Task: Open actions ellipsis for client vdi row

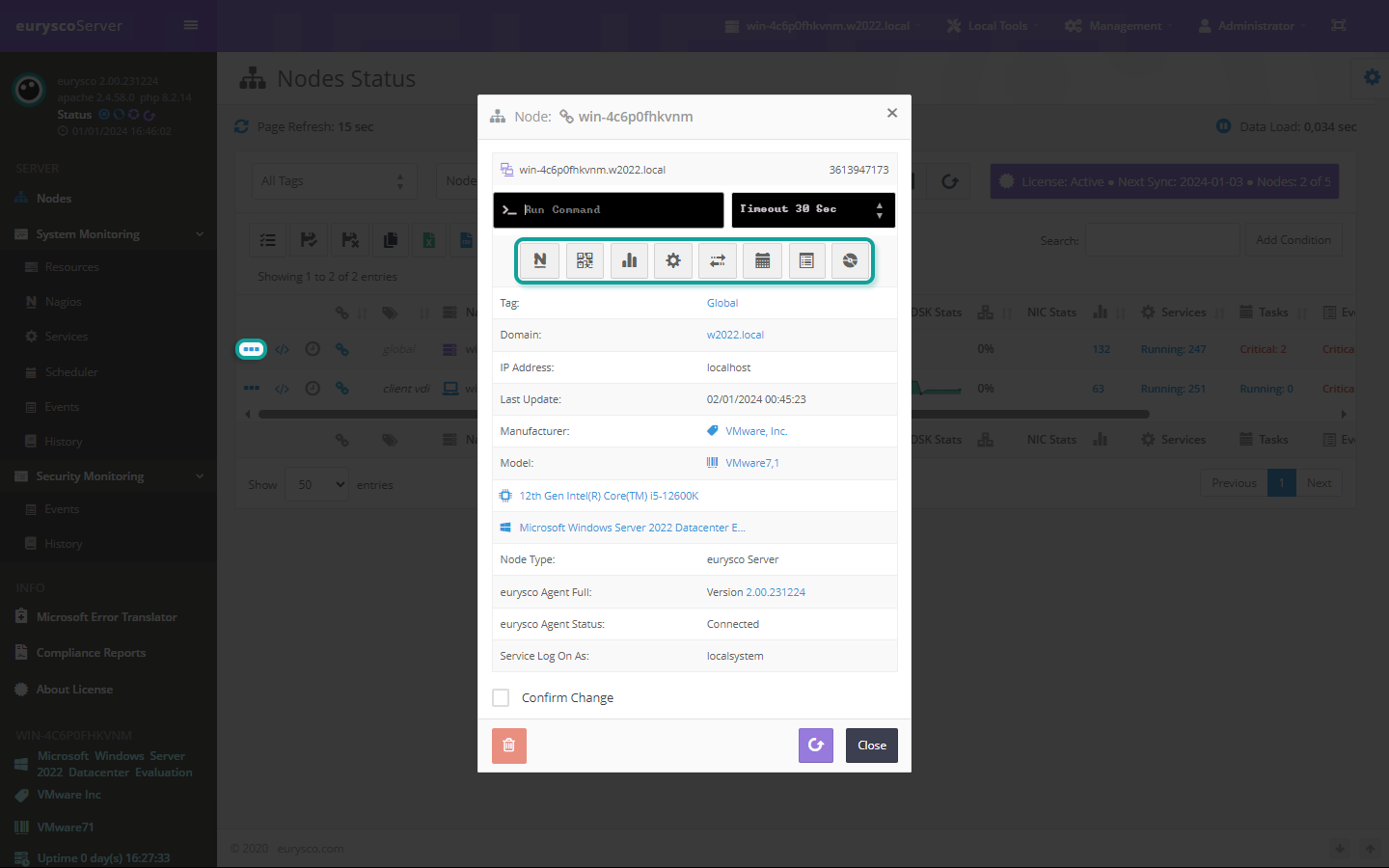Action: tap(252, 389)
